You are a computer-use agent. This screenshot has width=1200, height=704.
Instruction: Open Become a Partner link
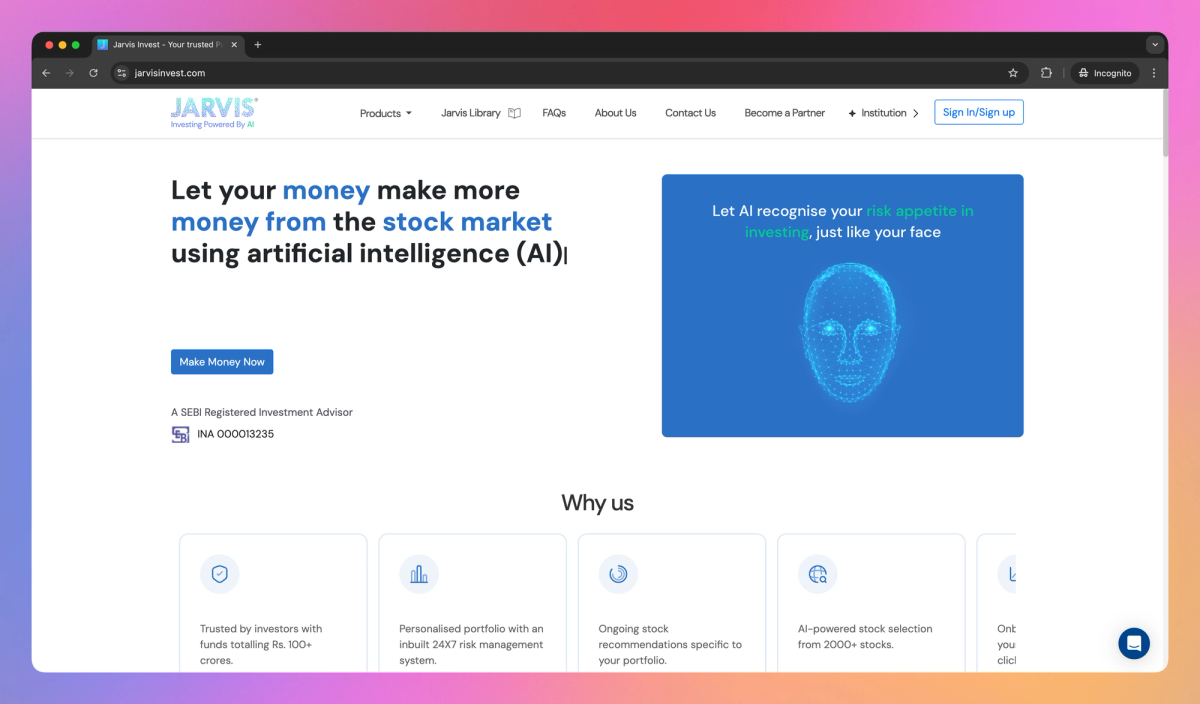(784, 113)
